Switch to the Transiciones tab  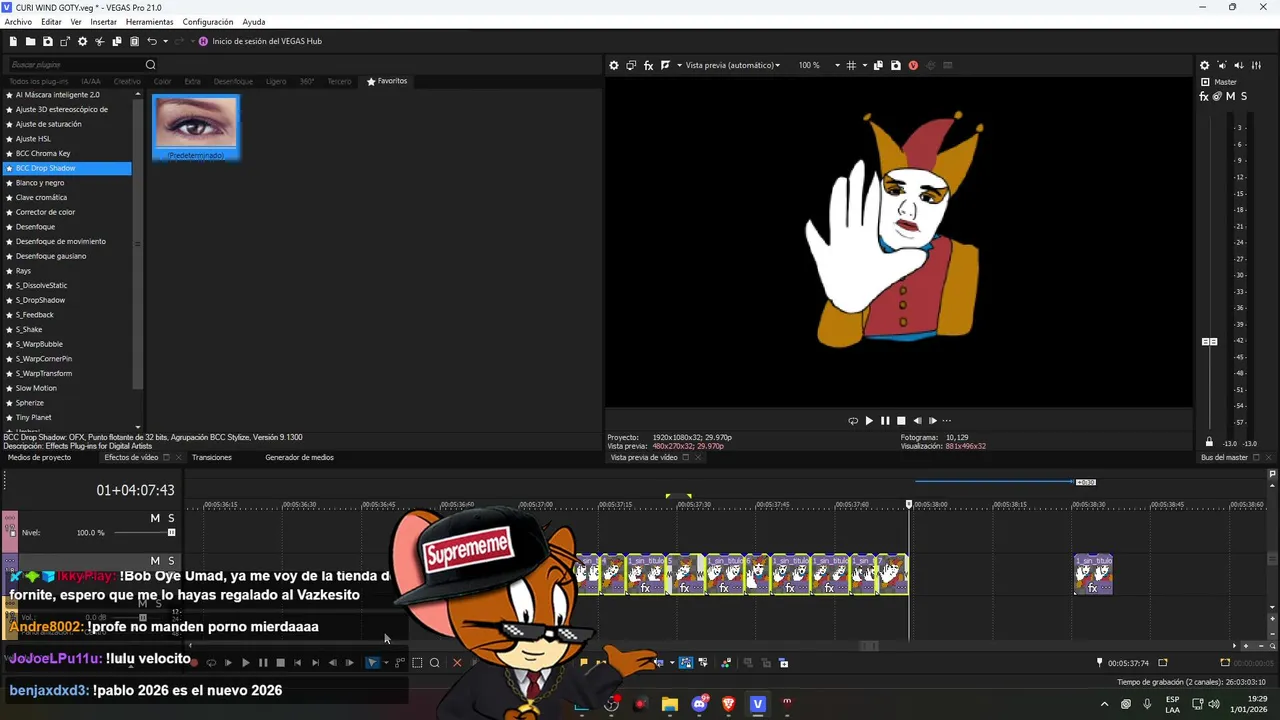212,457
